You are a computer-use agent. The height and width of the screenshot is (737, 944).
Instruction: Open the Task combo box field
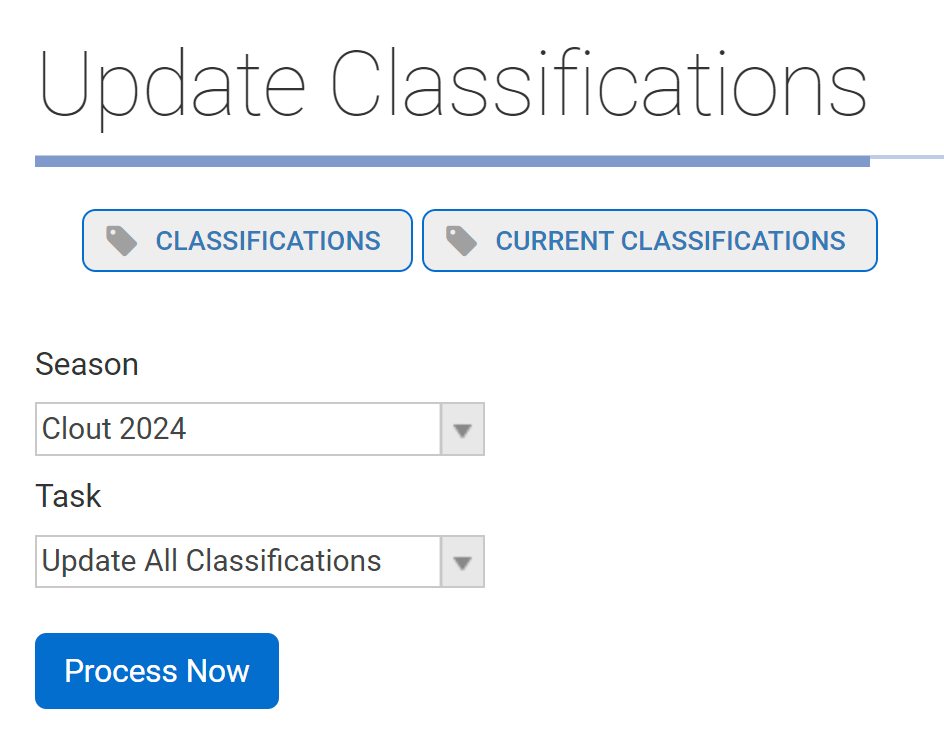pos(238,562)
